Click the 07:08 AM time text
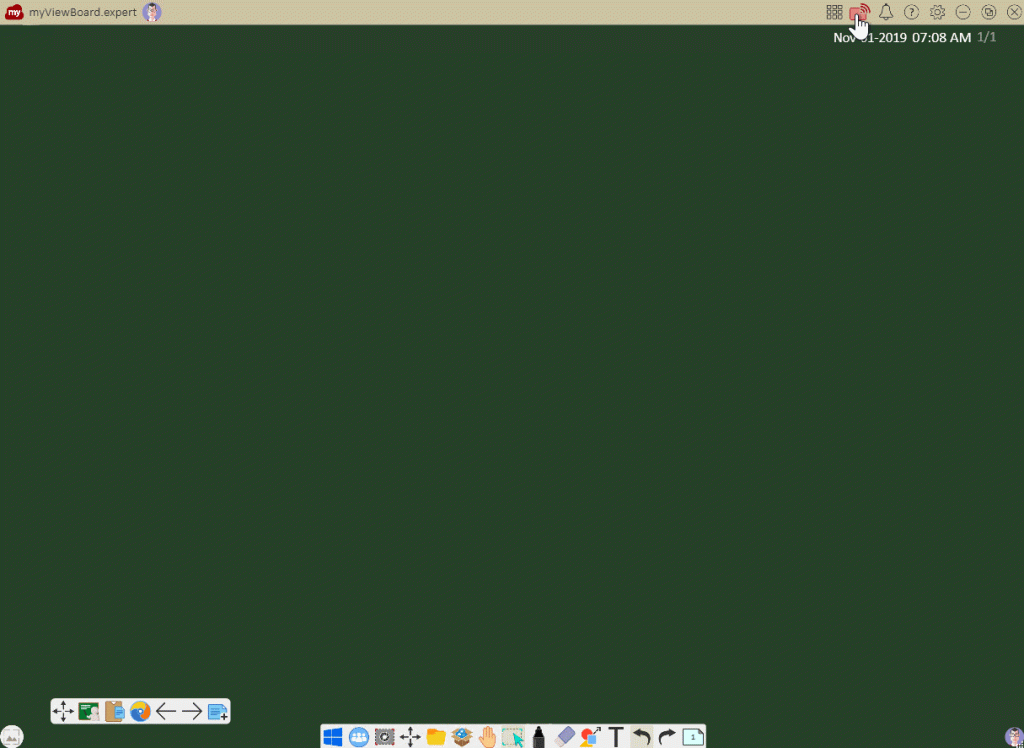The width and height of the screenshot is (1024, 748). 941,38
